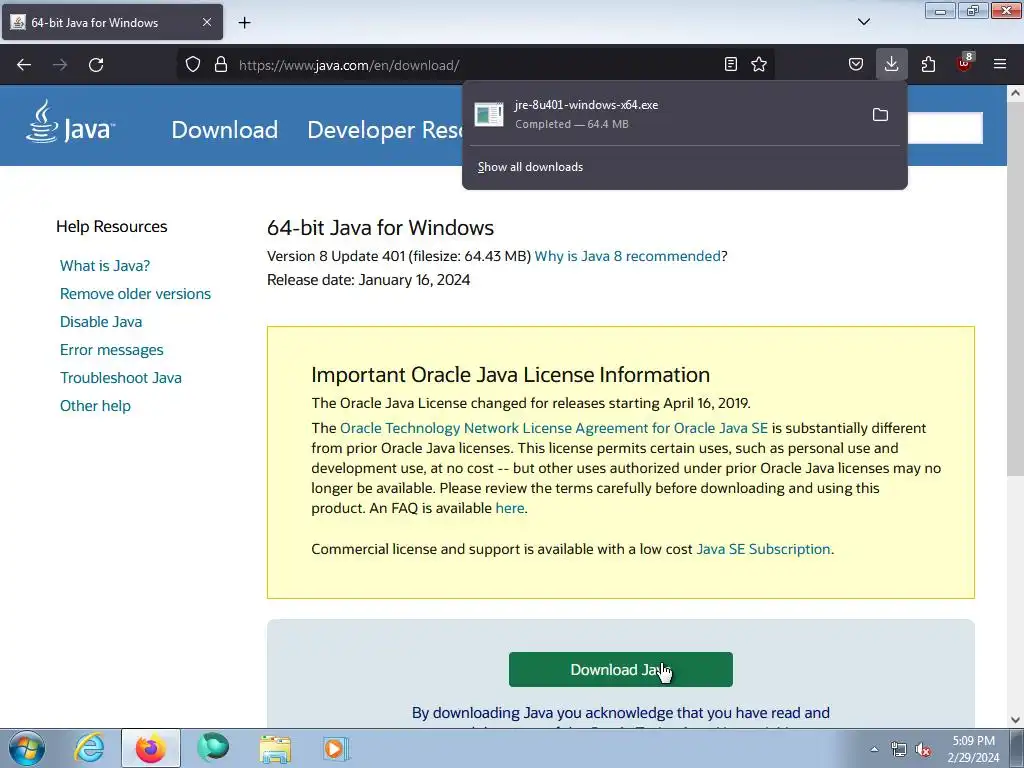Click Show all downloads
Image resolution: width=1024 pixels, height=768 pixels.
click(x=530, y=167)
